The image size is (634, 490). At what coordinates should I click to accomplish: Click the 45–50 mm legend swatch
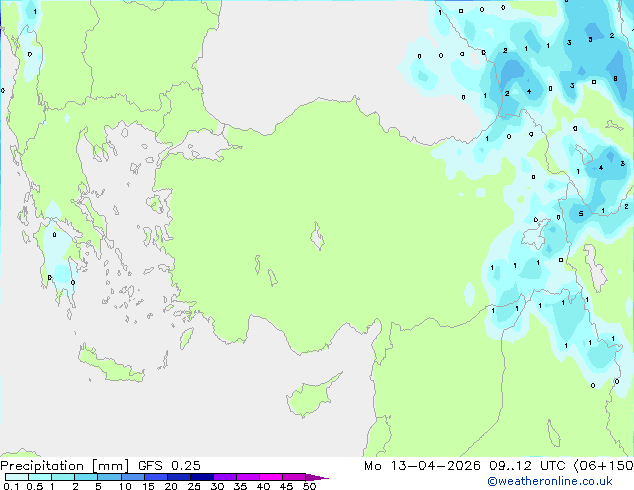pyautogui.click(x=294, y=477)
